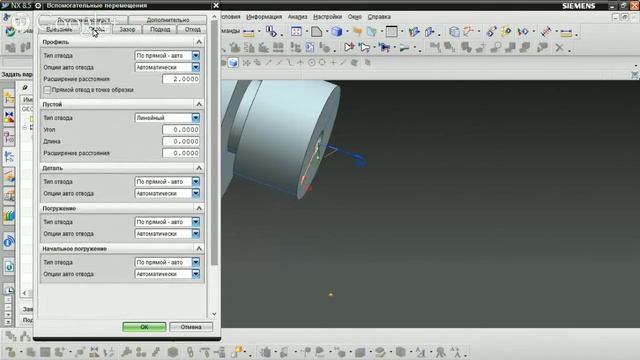The image size is (640, 360).
Task: Switch to the Отход tab
Action: 192,29
